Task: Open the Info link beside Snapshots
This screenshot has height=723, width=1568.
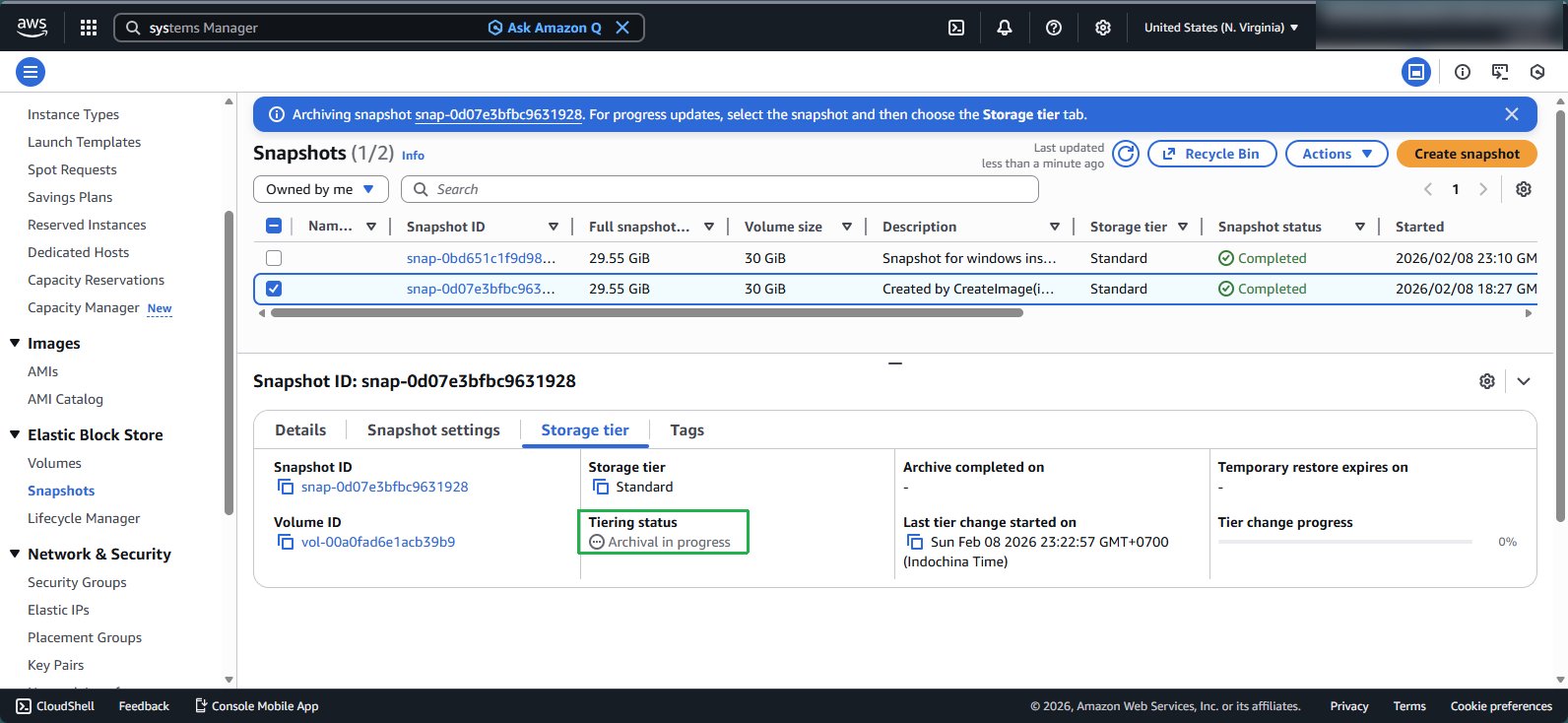Action: tap(413, 156)
